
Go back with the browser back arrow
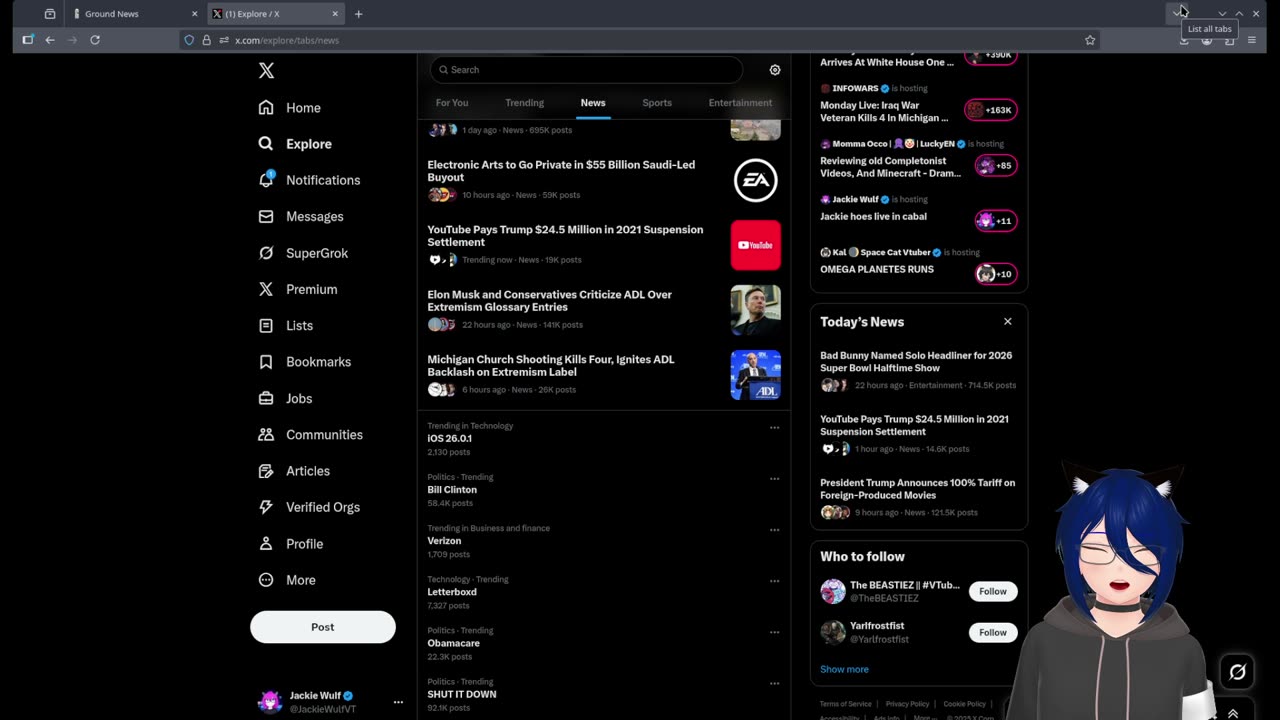50,40
